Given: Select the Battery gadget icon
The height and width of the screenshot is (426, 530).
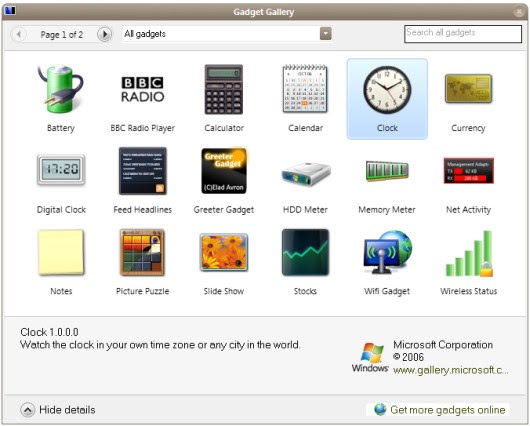Looking at the screenshot, I should click(x=61, y=89).
